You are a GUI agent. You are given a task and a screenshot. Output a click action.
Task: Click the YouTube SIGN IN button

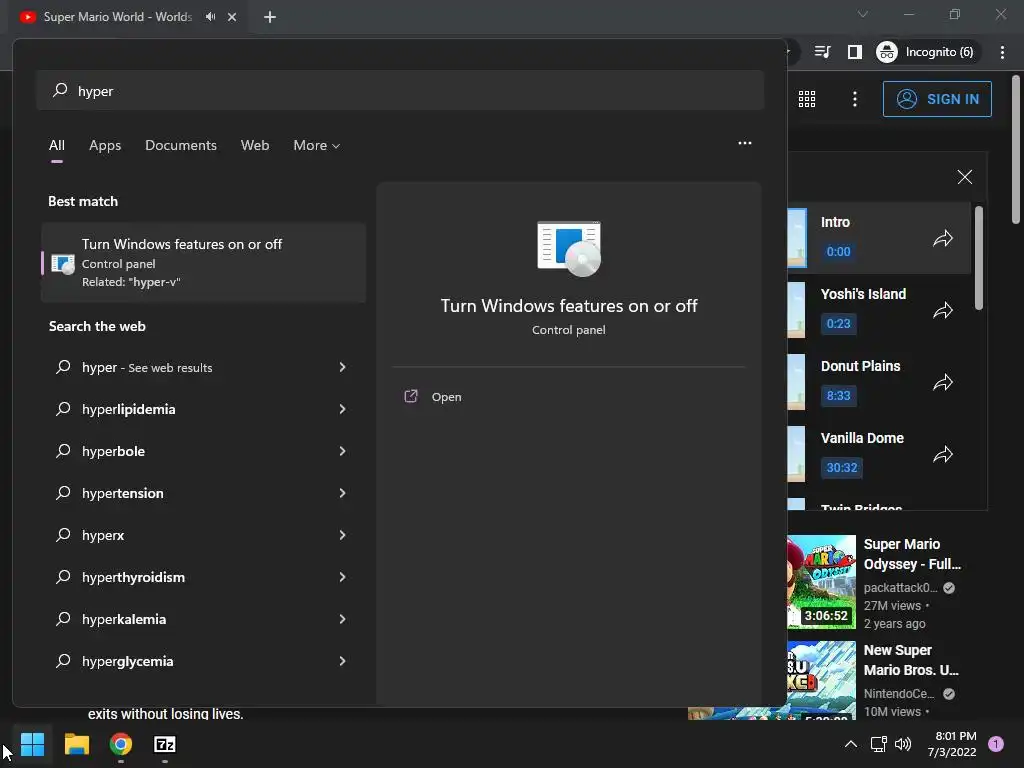937,99
